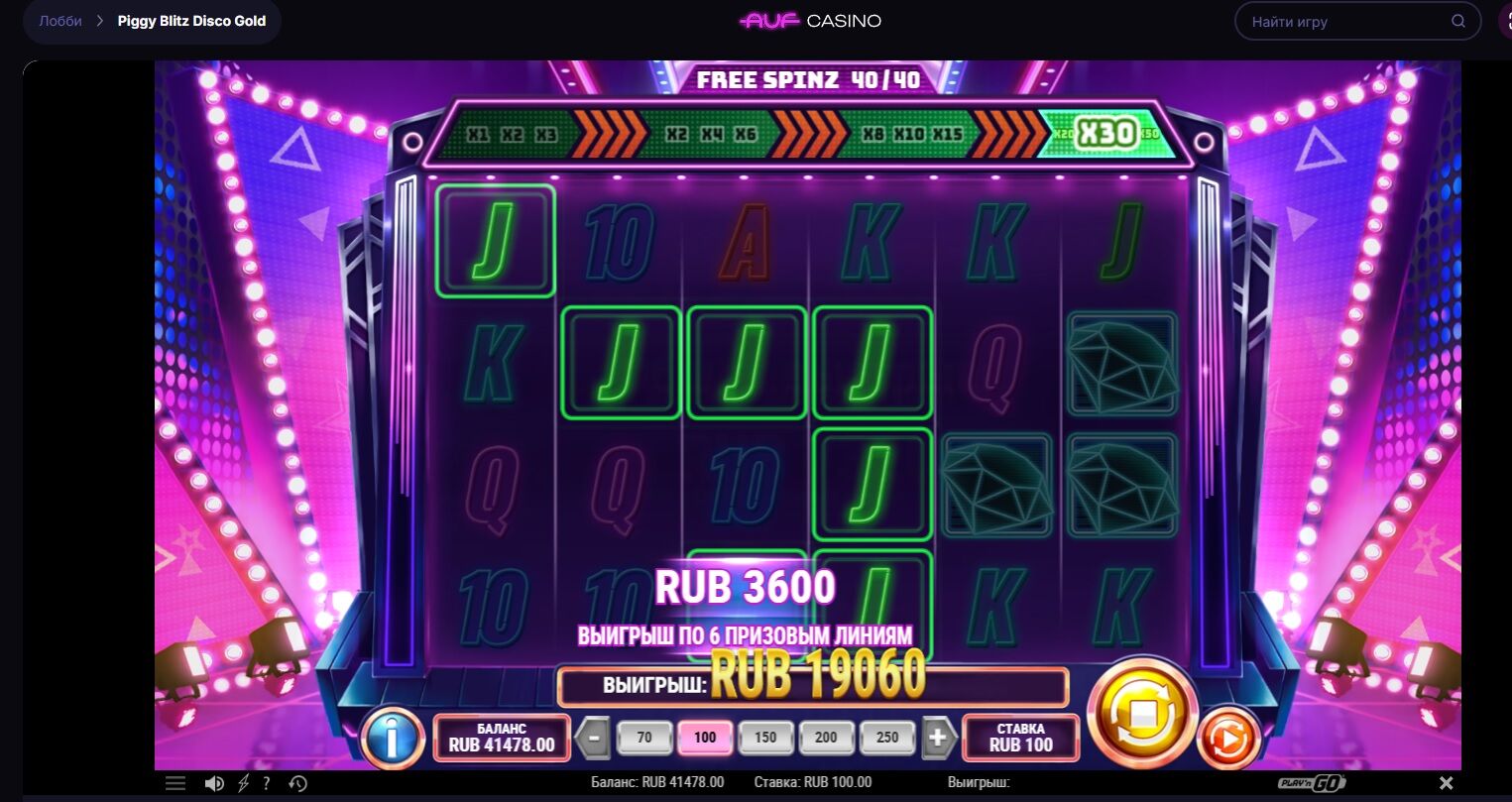Click the search magnifier icon

click(1458, 21)
